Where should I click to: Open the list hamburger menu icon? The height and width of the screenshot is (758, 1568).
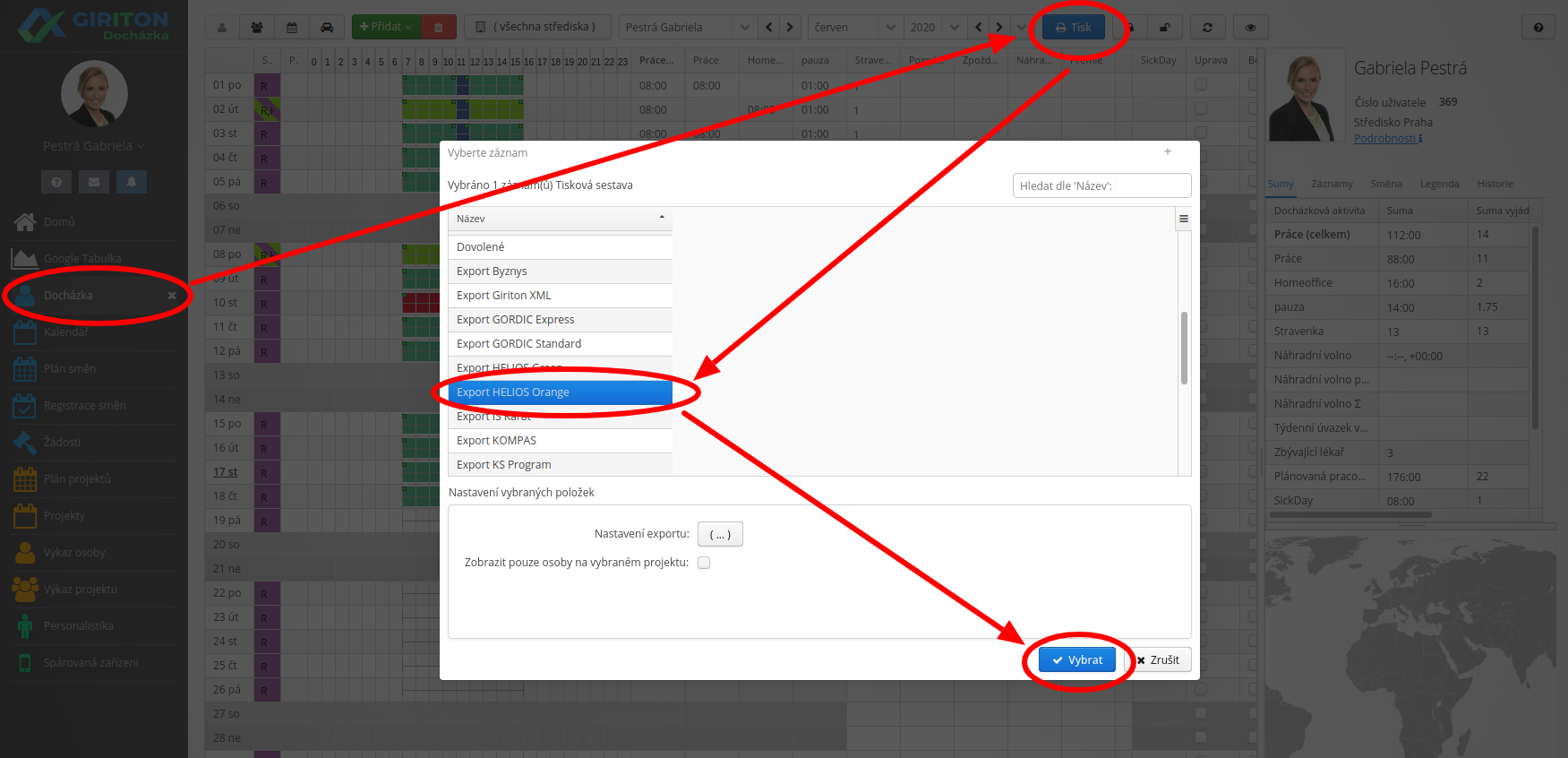pyautogui.click(x=1184, y=219)
